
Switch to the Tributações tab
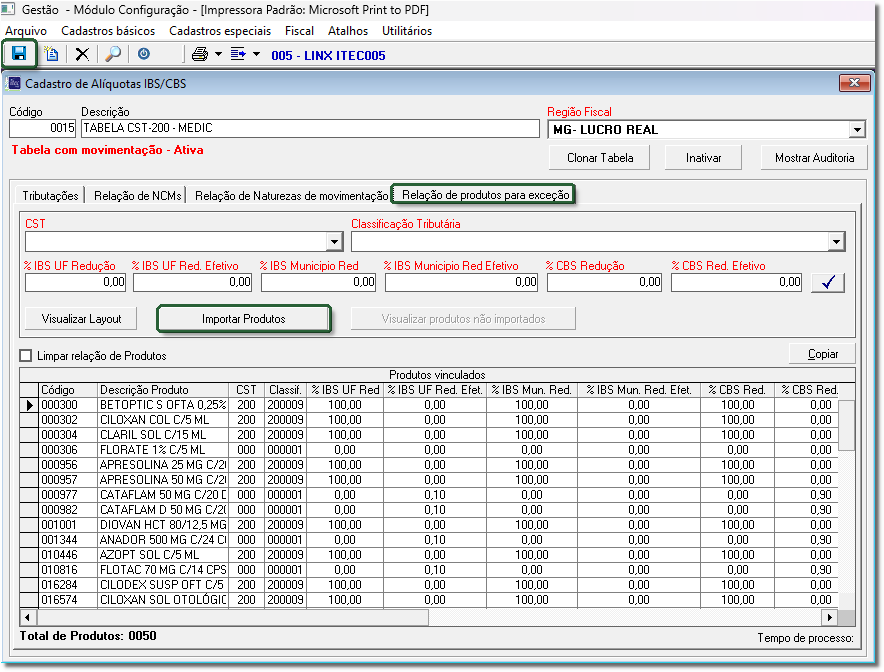pos(51,196)
